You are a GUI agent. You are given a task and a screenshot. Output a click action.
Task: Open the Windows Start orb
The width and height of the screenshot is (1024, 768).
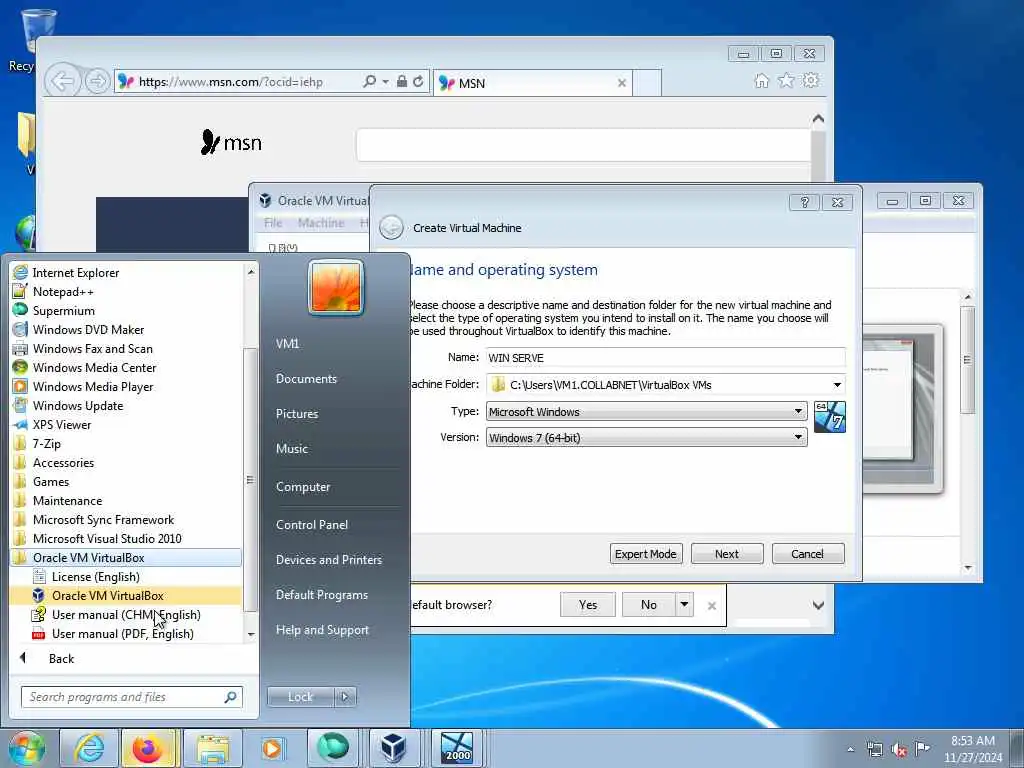point(27,749)
